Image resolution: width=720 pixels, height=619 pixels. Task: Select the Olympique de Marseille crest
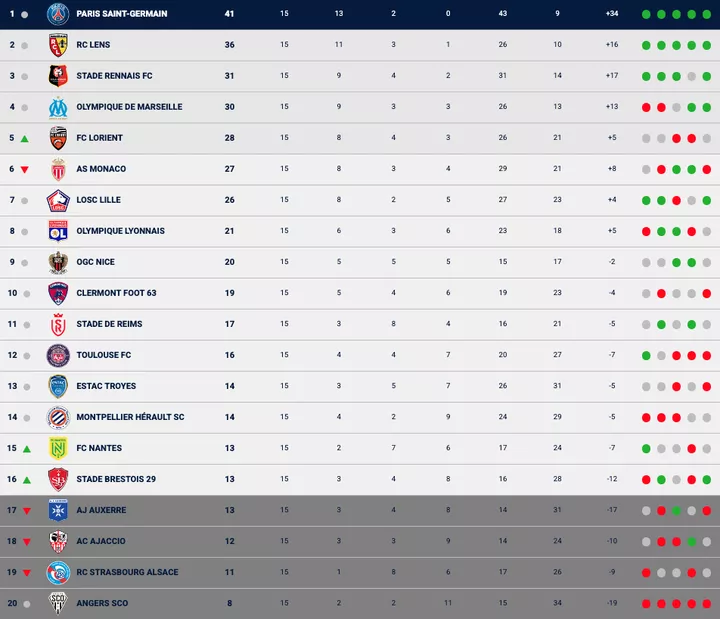pyautogui.click(x=57, y=107)
